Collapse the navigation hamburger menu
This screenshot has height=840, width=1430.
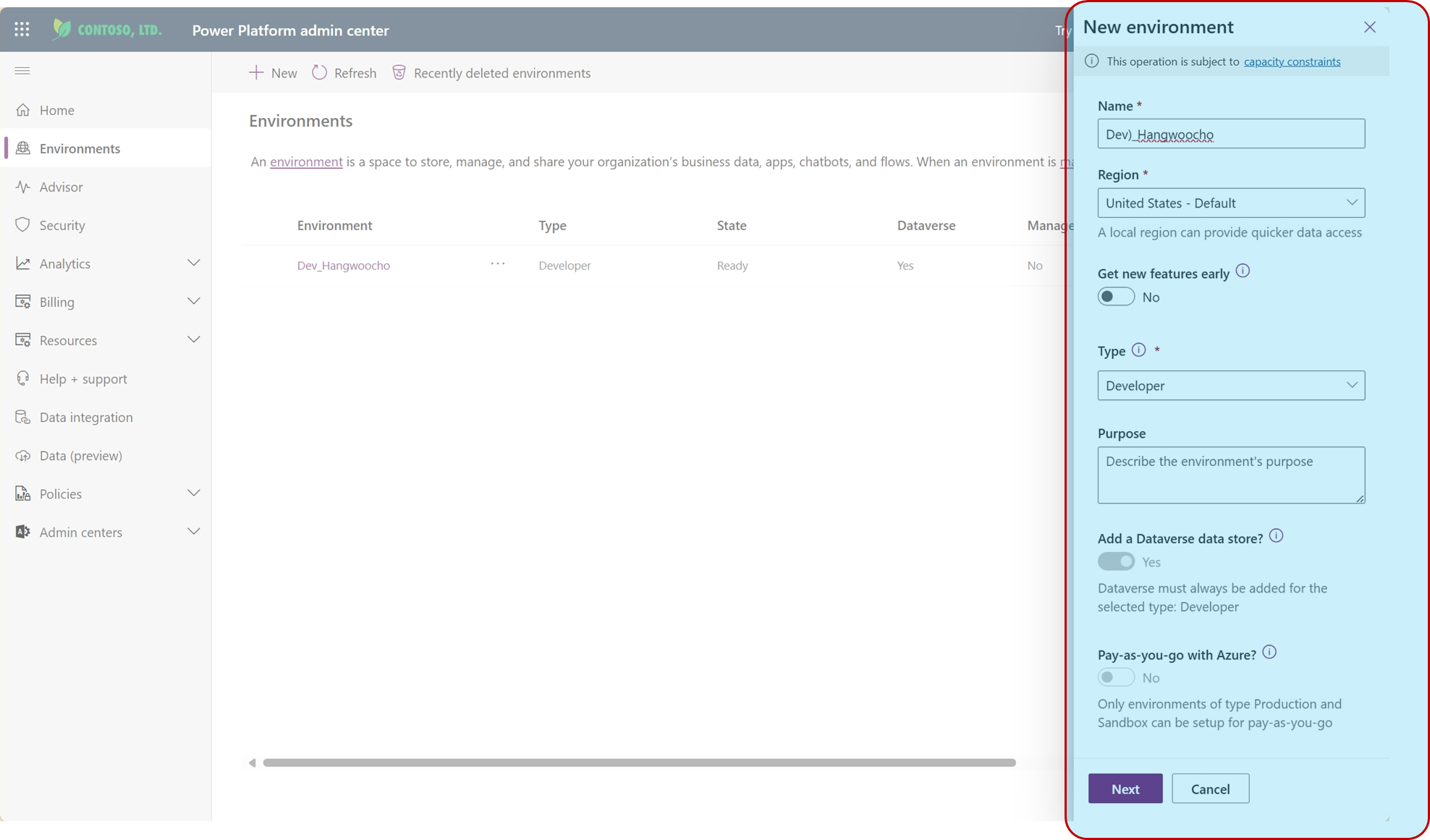(x=22, y=70)
